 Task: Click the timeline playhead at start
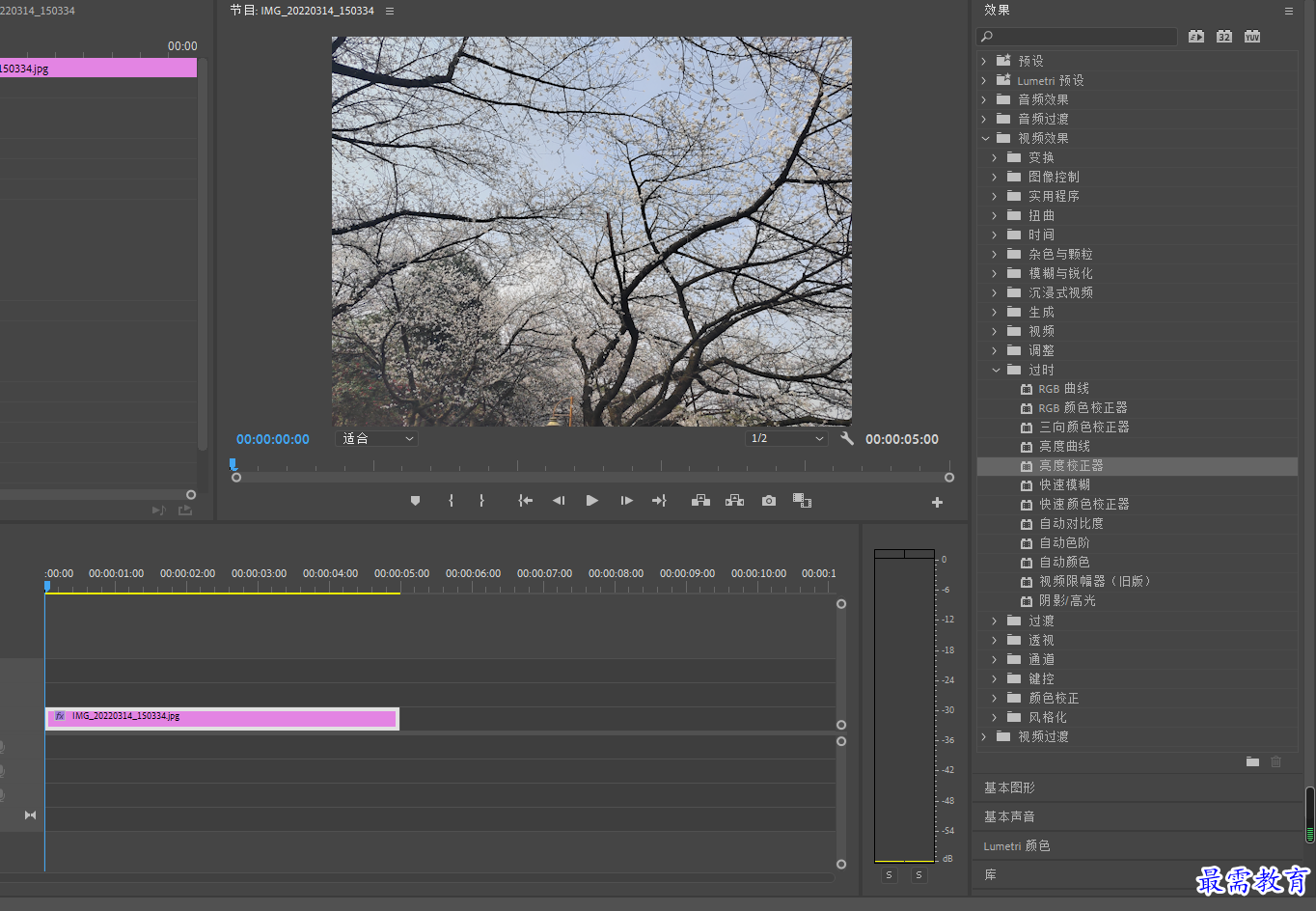46,586
